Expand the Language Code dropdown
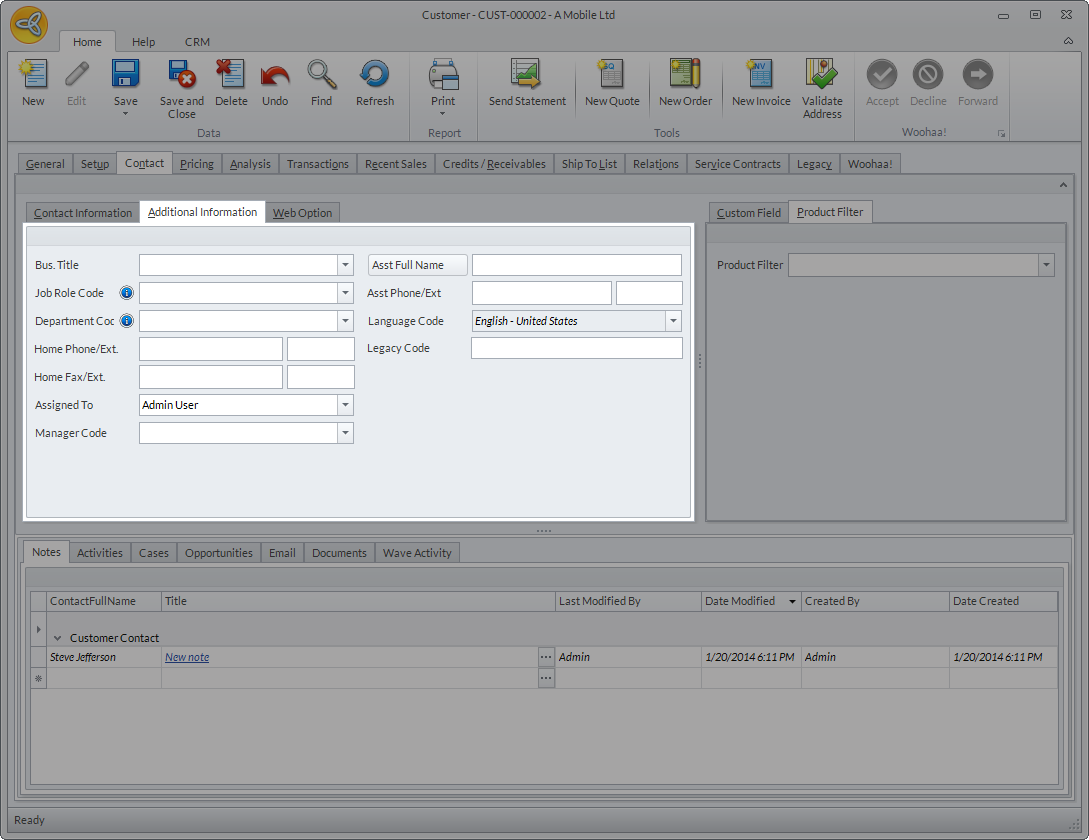The image size is (1089, 840). [673, 321]
